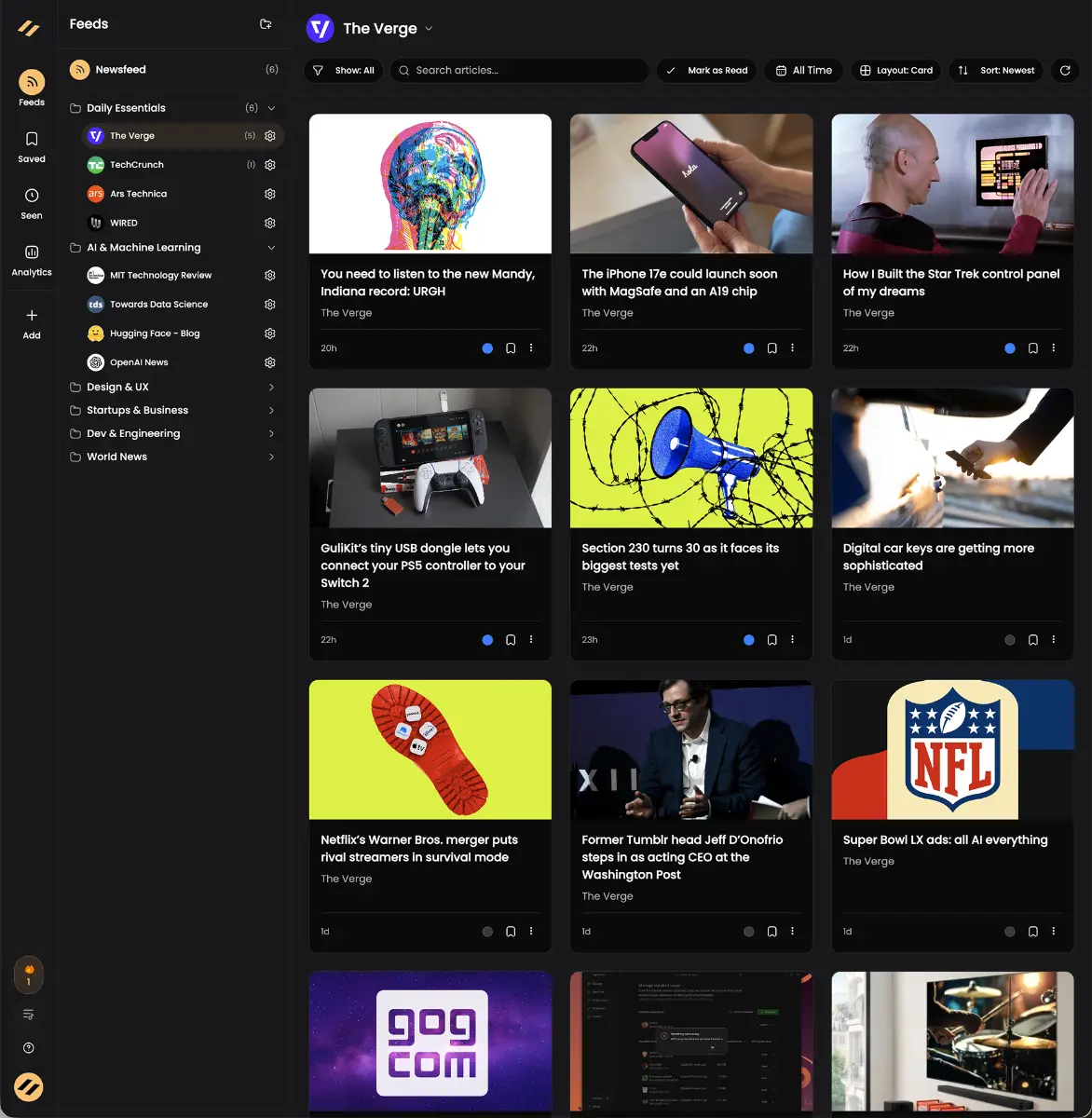The image size is (1092, 1118).
Task: Toggle read status dot on iPhone 17e article
Action: tap(749, 348)
